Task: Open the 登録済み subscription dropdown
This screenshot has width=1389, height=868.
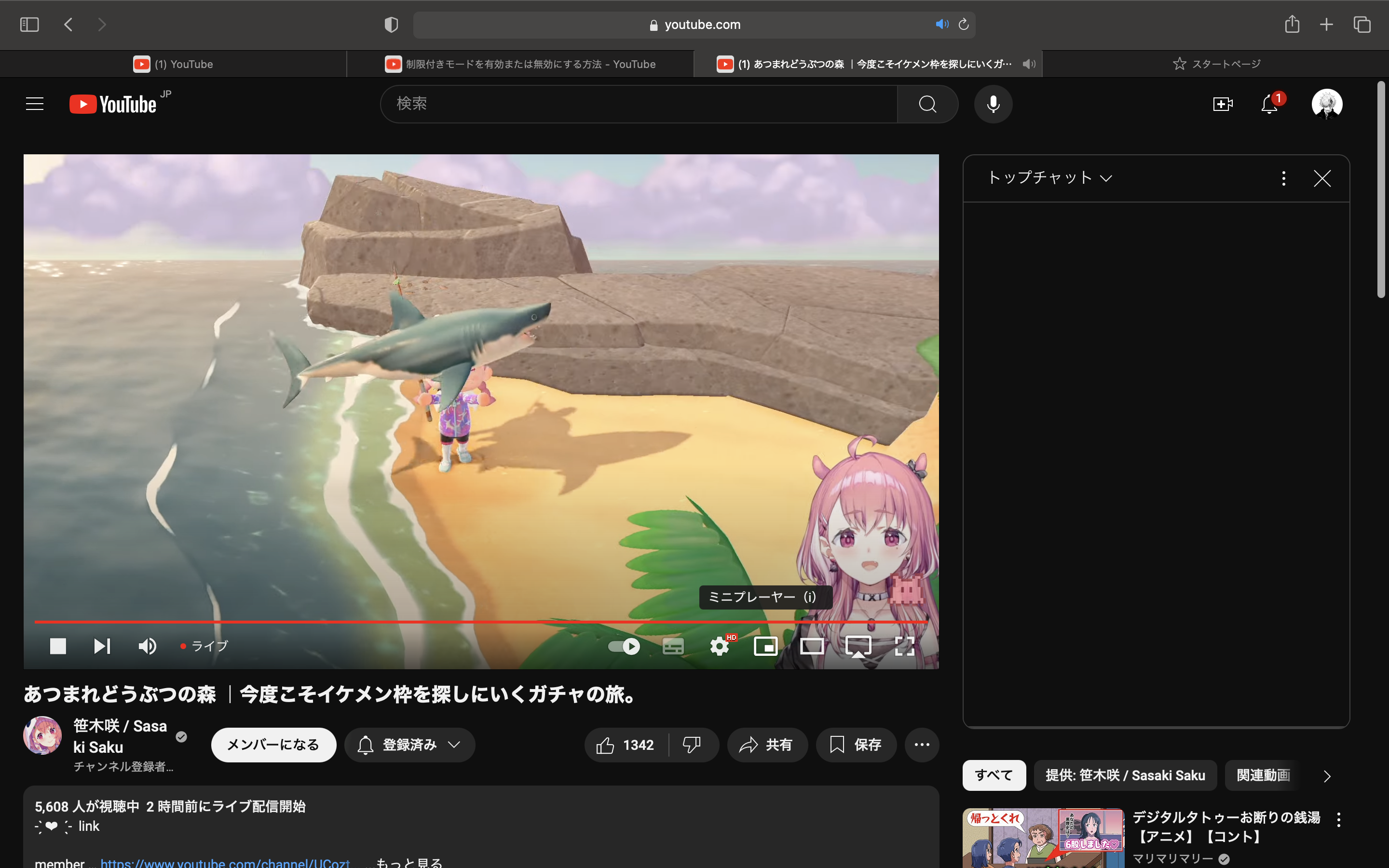Action: tap(410, 745)
